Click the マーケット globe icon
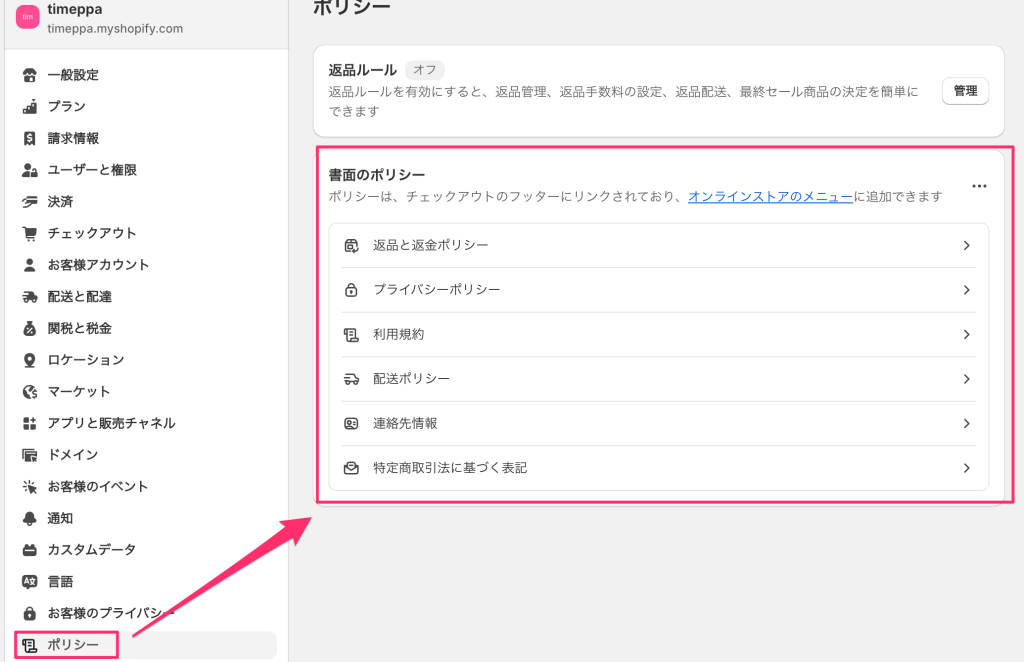 [x=30, y=391]
